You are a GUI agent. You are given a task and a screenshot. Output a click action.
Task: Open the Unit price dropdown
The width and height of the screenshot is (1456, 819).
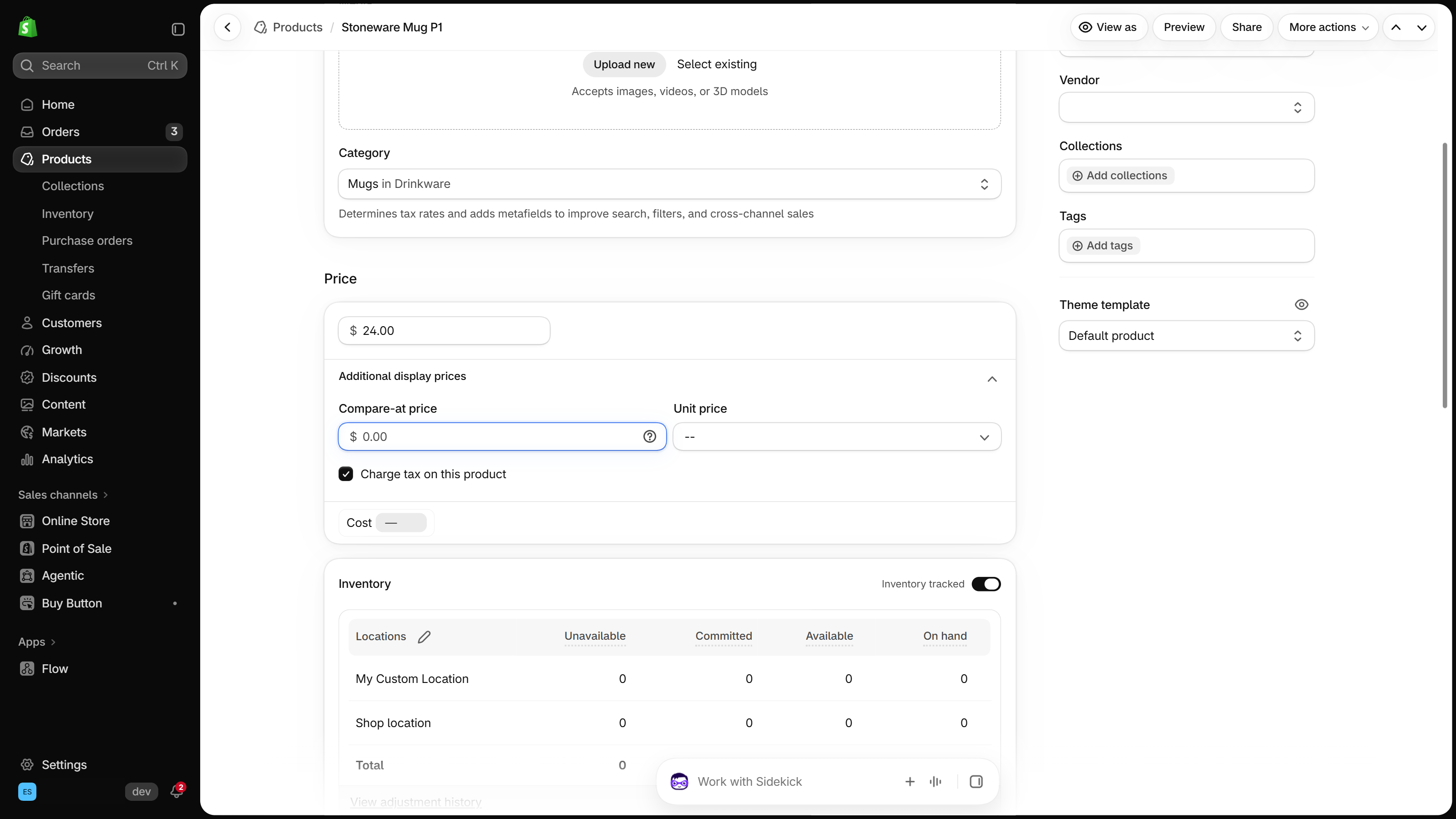pos(837,437)
